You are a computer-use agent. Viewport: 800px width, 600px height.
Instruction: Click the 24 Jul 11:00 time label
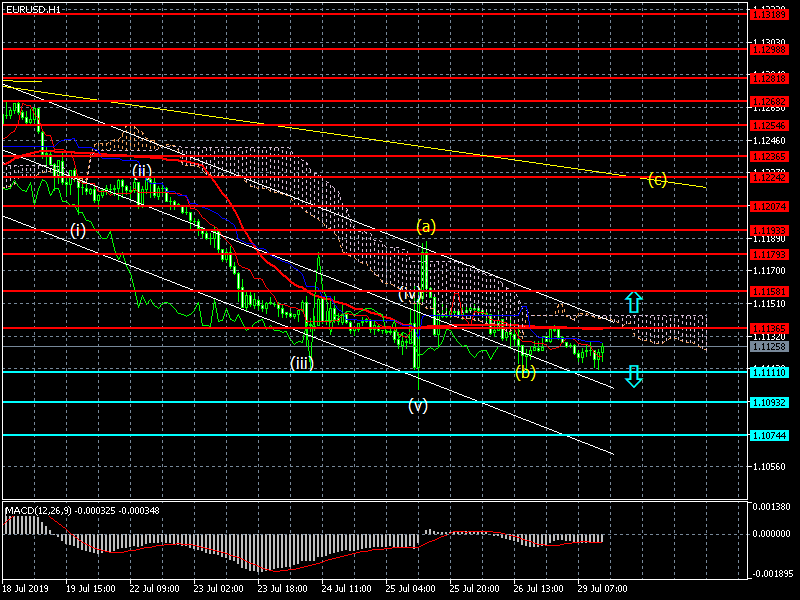tap(346, 589)
